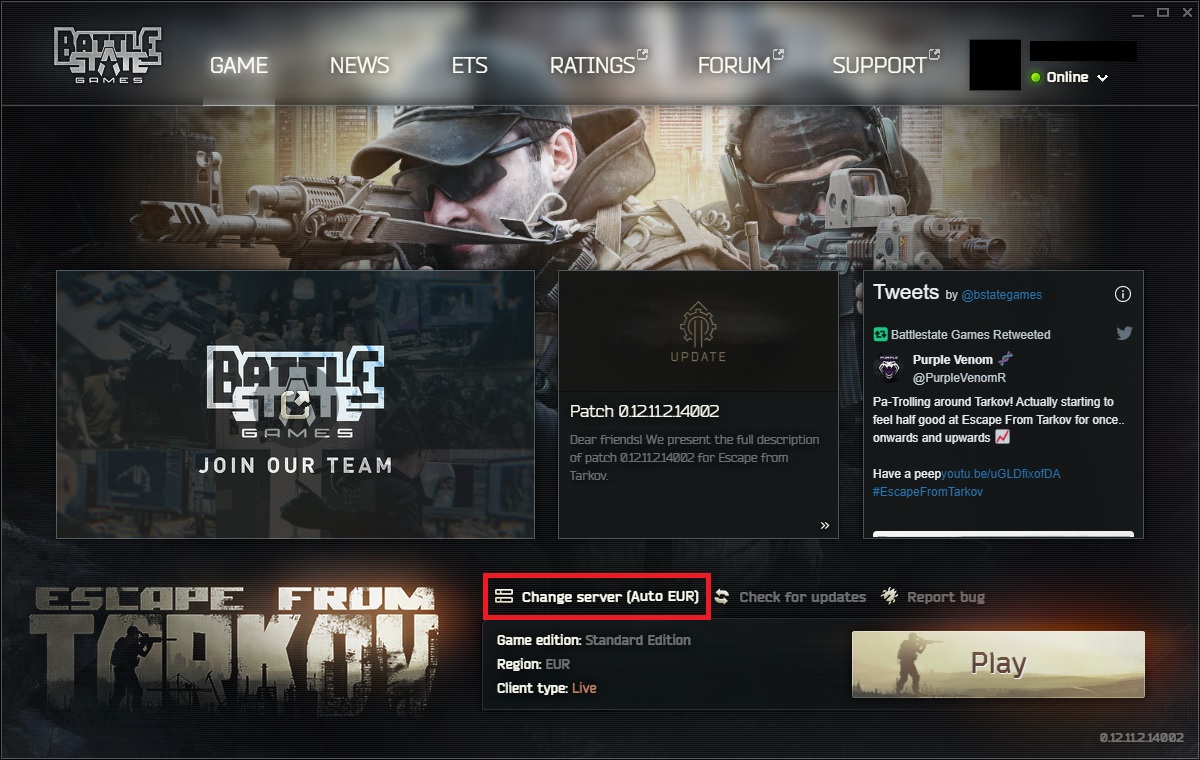
Task: Click the double-arrow on the patch card
Action: coord(825,525)
